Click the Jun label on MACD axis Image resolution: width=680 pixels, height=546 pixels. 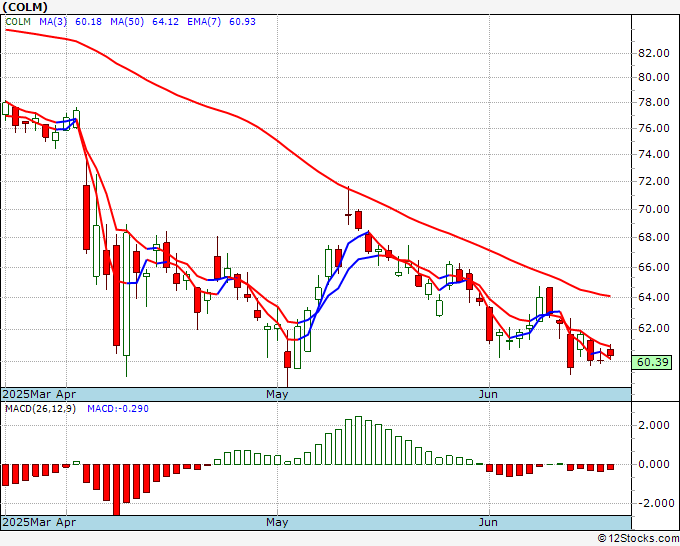(x=488, y=522)
